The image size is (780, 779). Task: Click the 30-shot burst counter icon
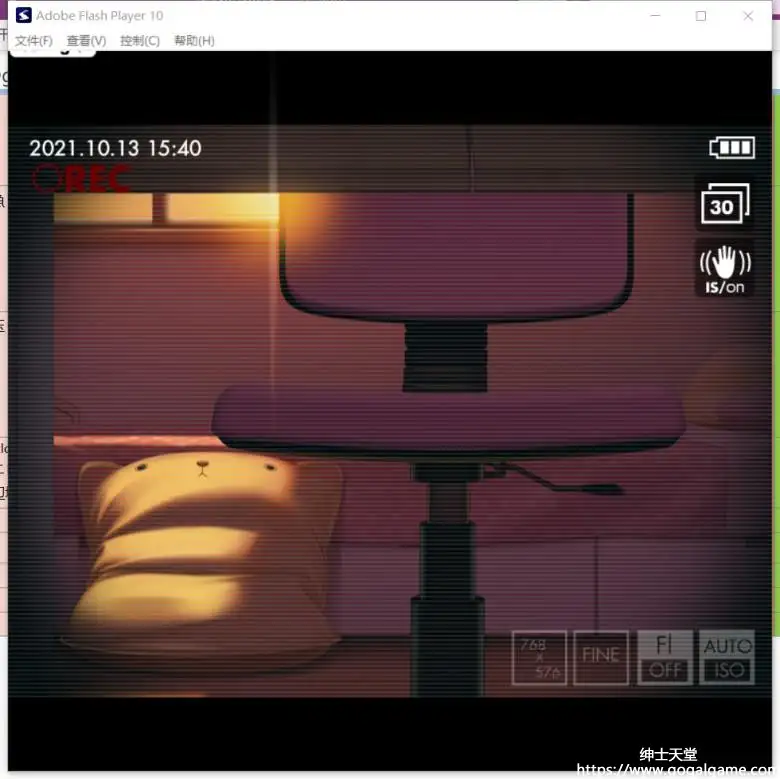click(724, 204)
